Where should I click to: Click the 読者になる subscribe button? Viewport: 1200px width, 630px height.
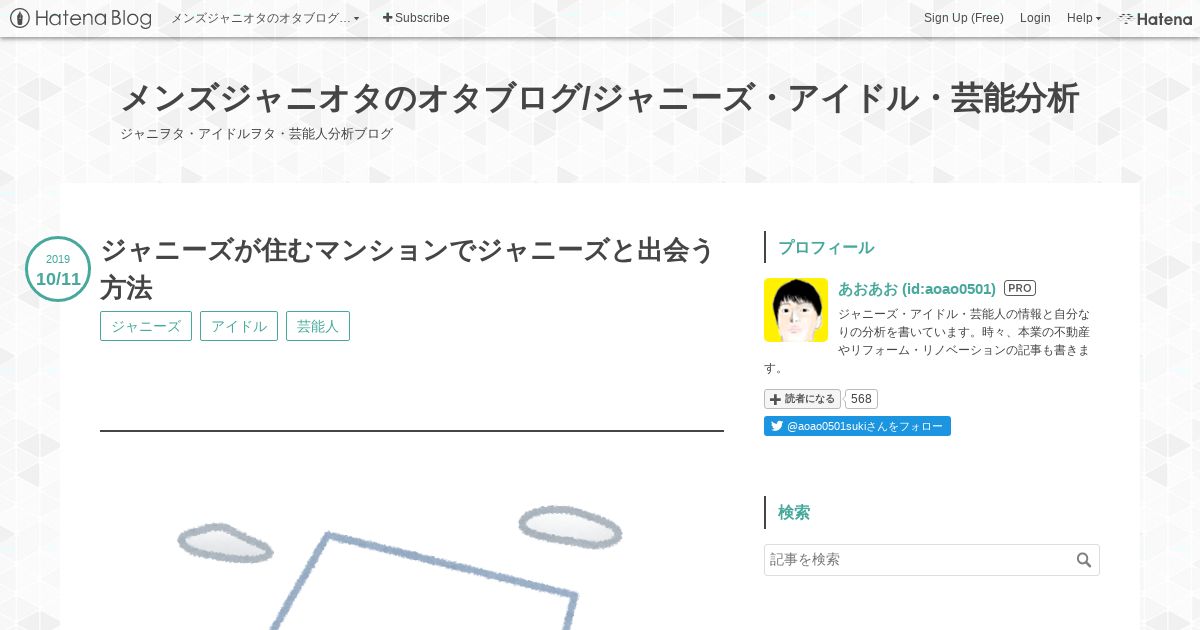point(803,399)
